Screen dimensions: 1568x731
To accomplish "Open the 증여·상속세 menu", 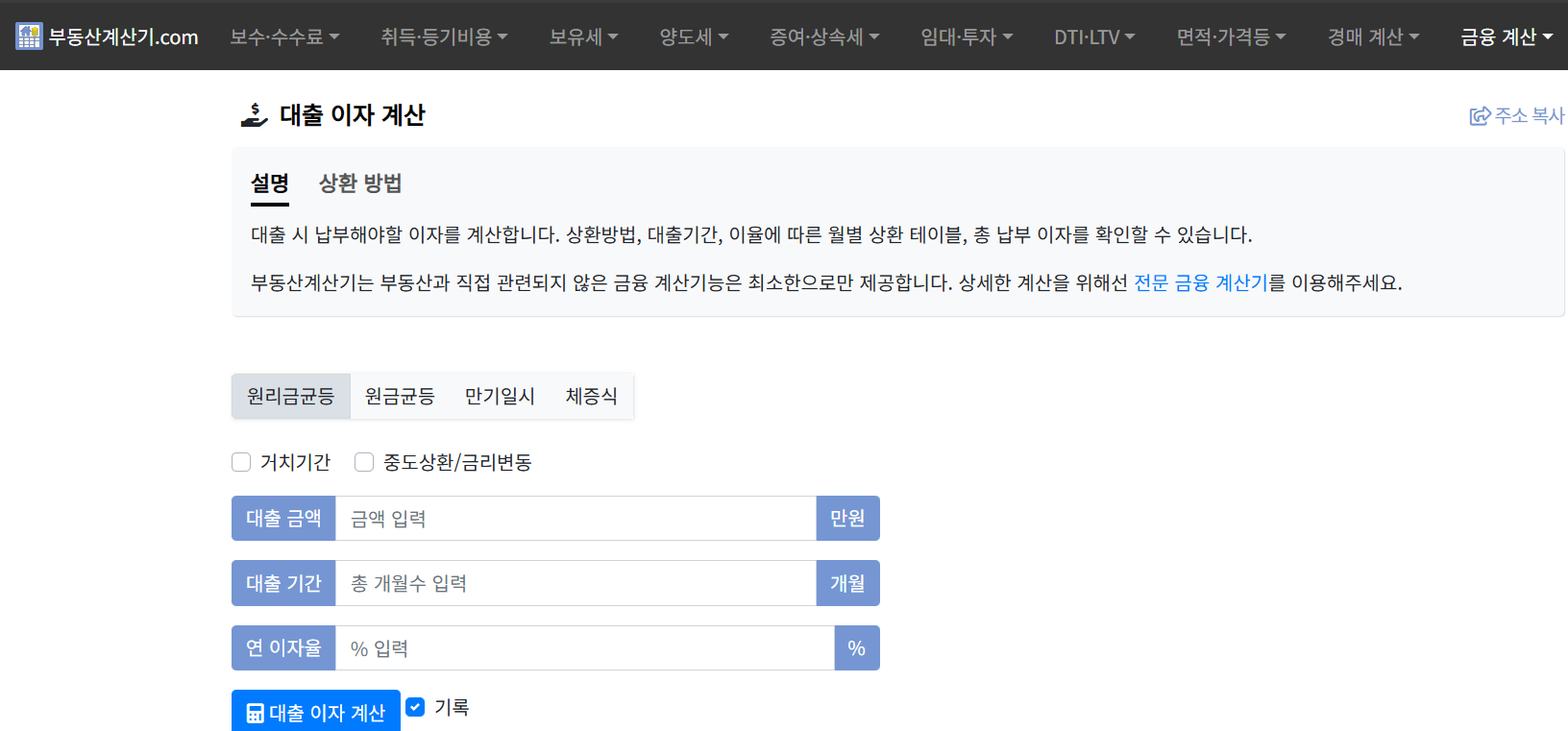I will (x=824, y=37).
